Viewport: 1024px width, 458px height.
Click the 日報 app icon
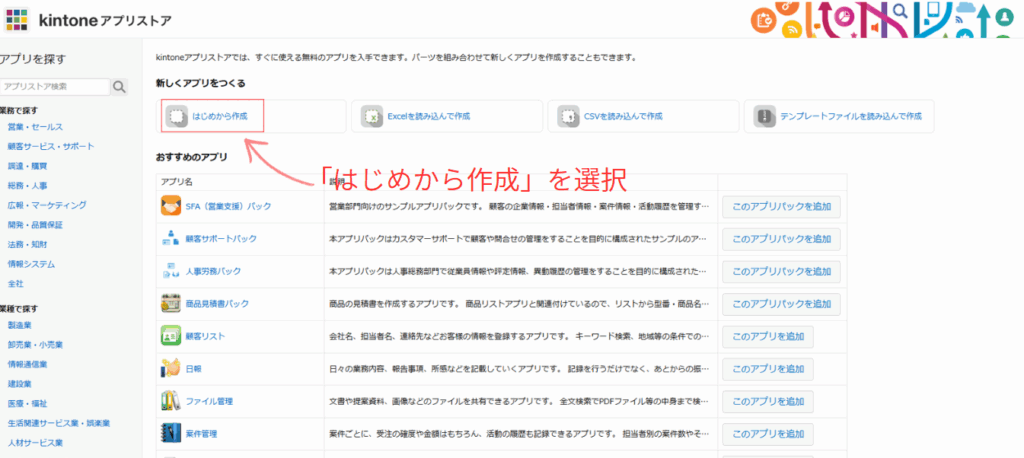point(170,368)
